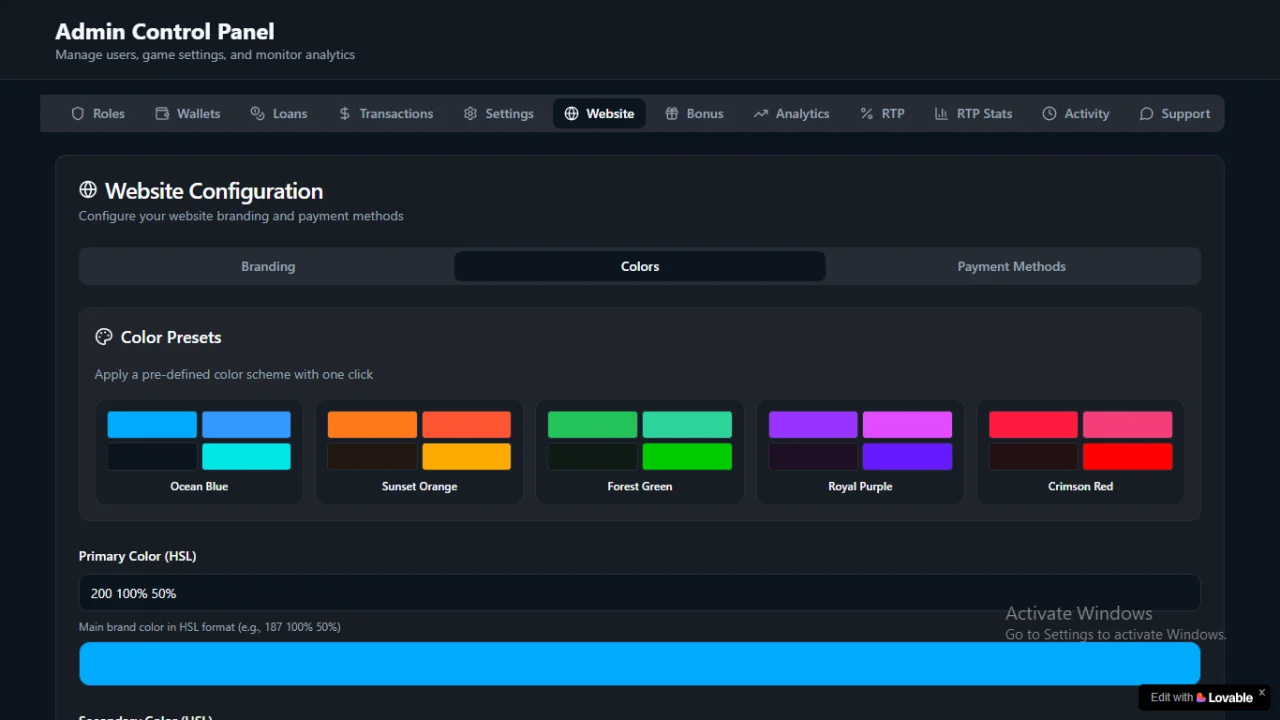Image resolution: width=1280 pixels, height=720 pixels.
Task: Click the Admin Control Panel heading
Action: 165,31
